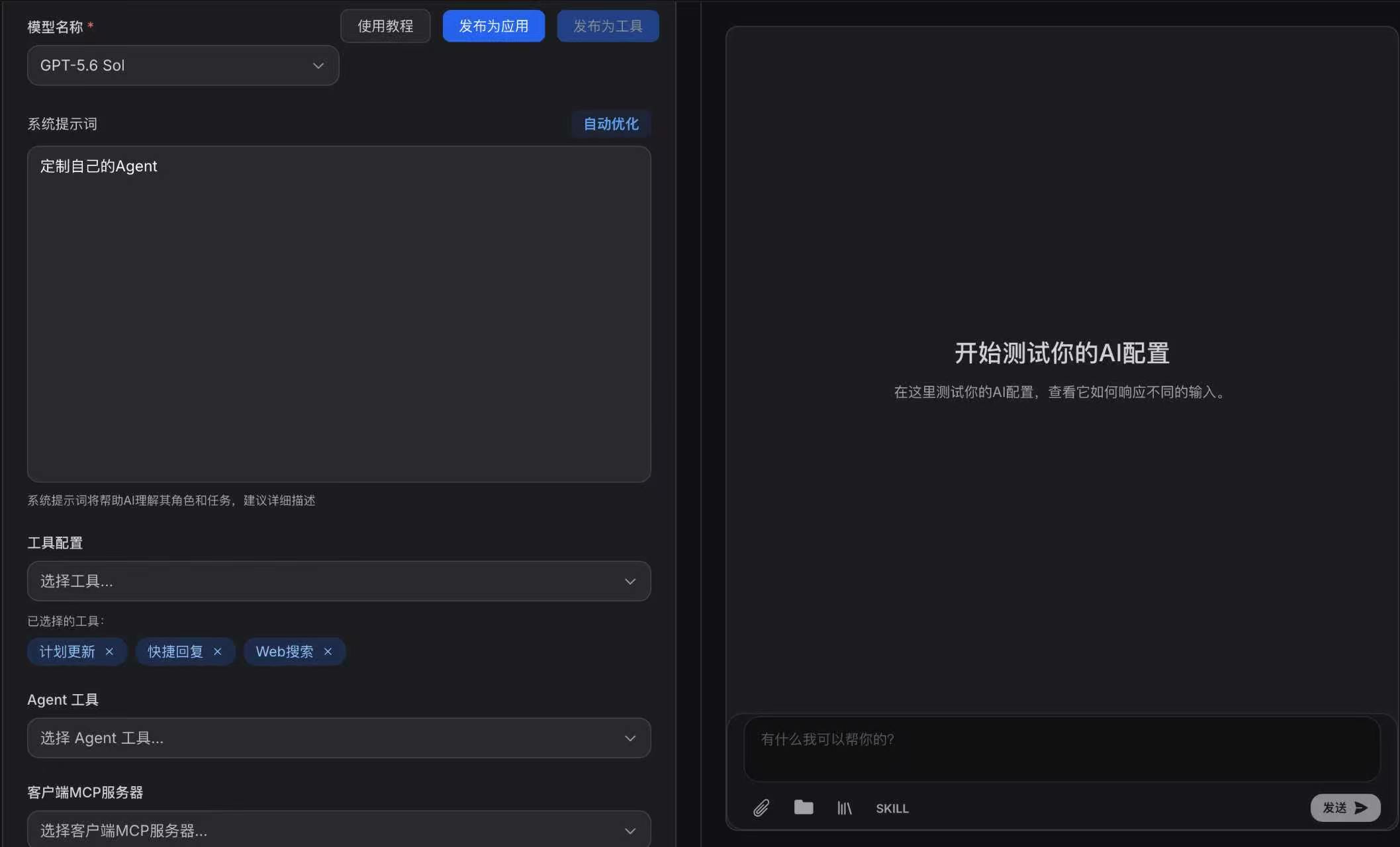This screenshot has width=1400, height=847.
Task: Open the folder icon in chat toolbar
Action: coord(804,807)
